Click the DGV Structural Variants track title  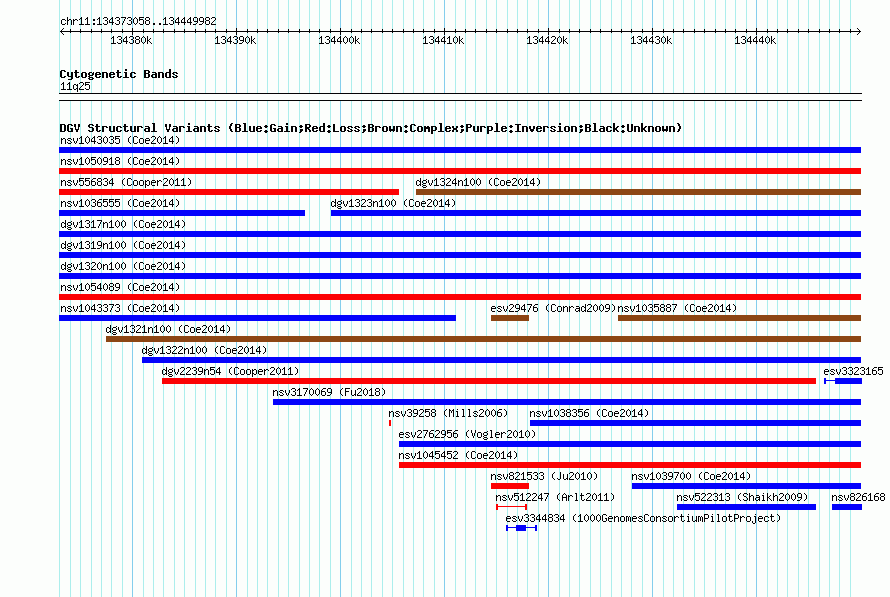tap(371, 128)
